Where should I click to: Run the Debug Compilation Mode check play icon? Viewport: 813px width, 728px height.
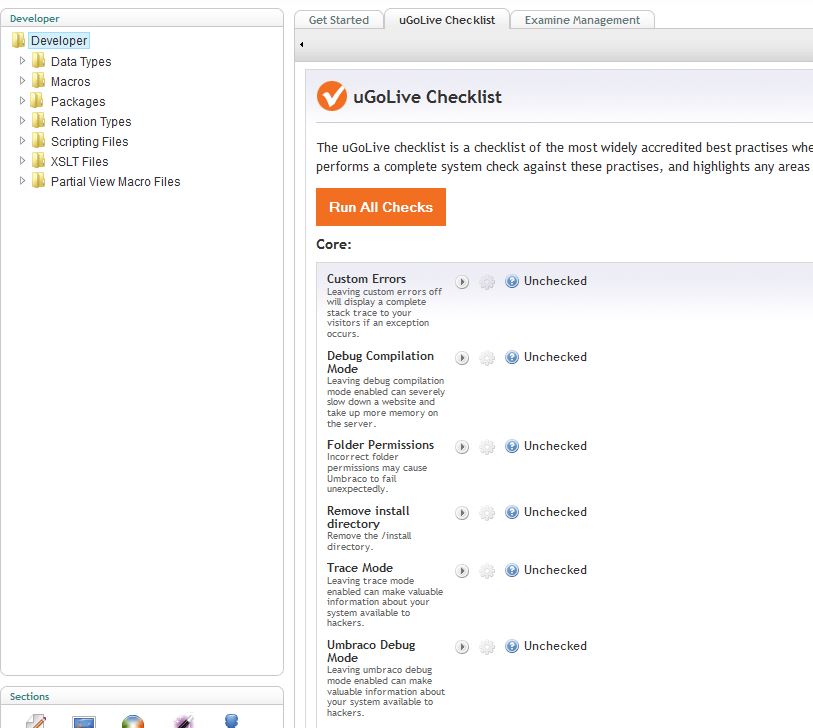[x=462, y=358]
